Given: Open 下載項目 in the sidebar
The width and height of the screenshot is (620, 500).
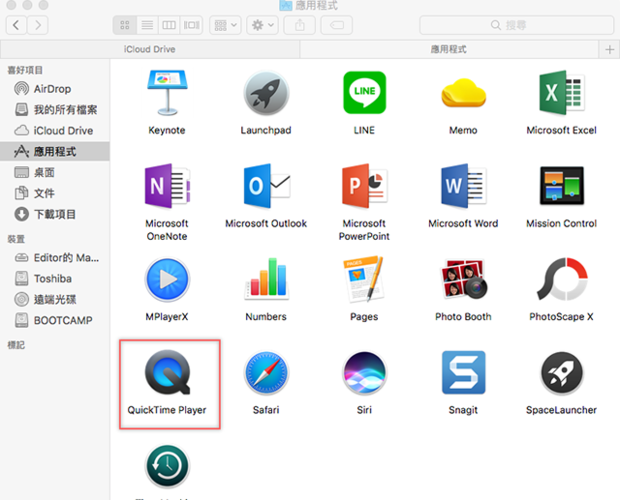Looking at the screenshot, I should point(55,214).
